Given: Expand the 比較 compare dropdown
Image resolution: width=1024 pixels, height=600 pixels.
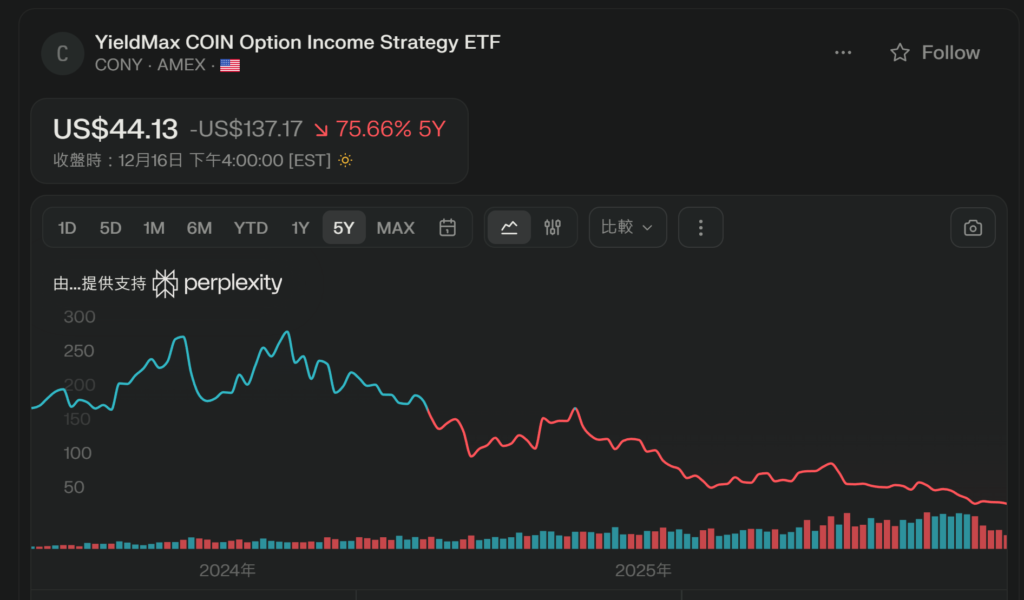Looking at the screenshot, I should pos(627,228).
